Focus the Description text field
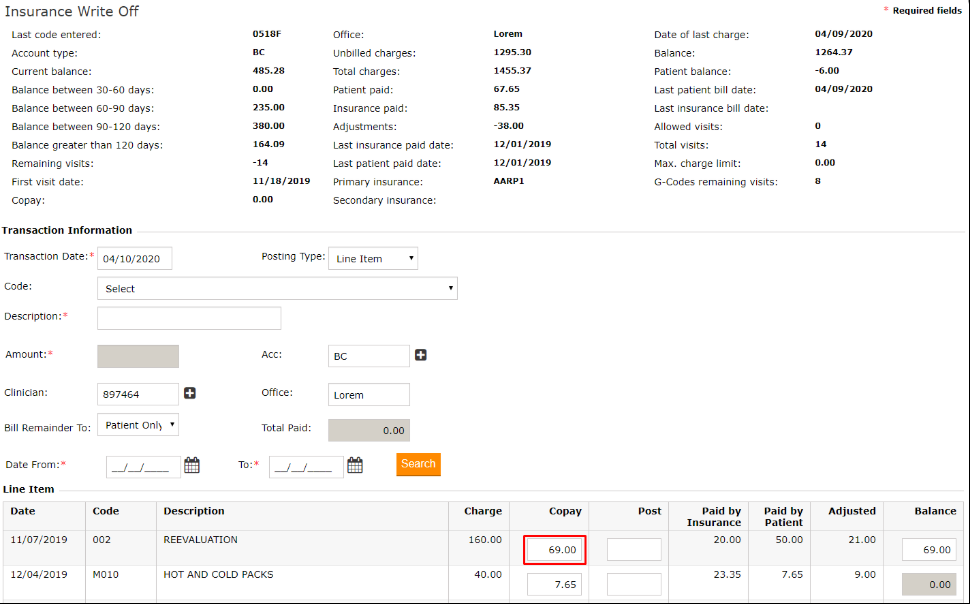Screen dimensions: 970x604 tap(189, 318)
